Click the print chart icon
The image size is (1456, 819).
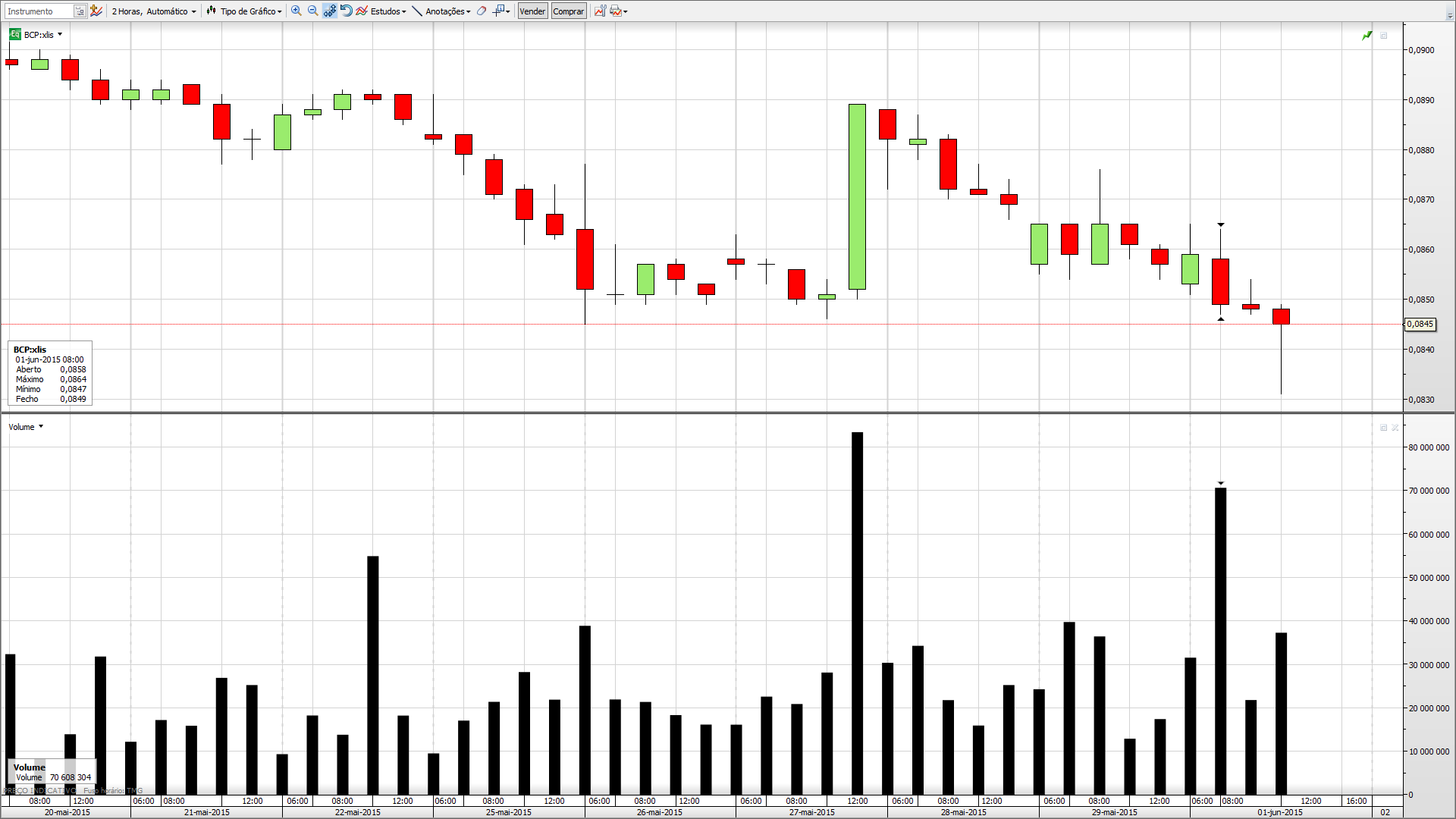point(617,11)
